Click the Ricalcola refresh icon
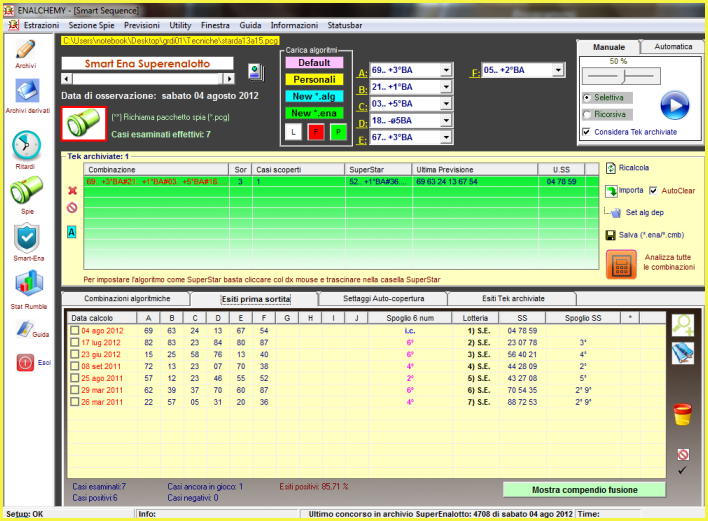The image size is (708, 521). pos(611,168)
